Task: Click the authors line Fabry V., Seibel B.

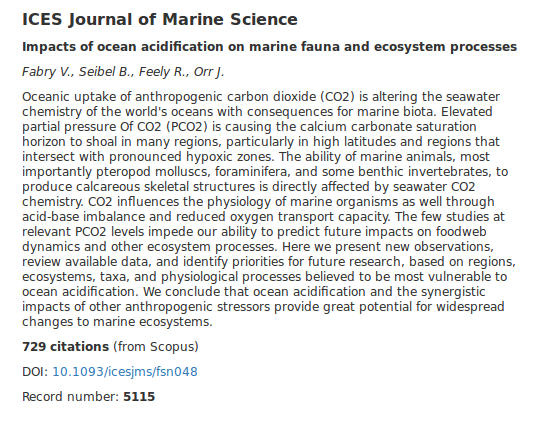Action: [123, 72]
